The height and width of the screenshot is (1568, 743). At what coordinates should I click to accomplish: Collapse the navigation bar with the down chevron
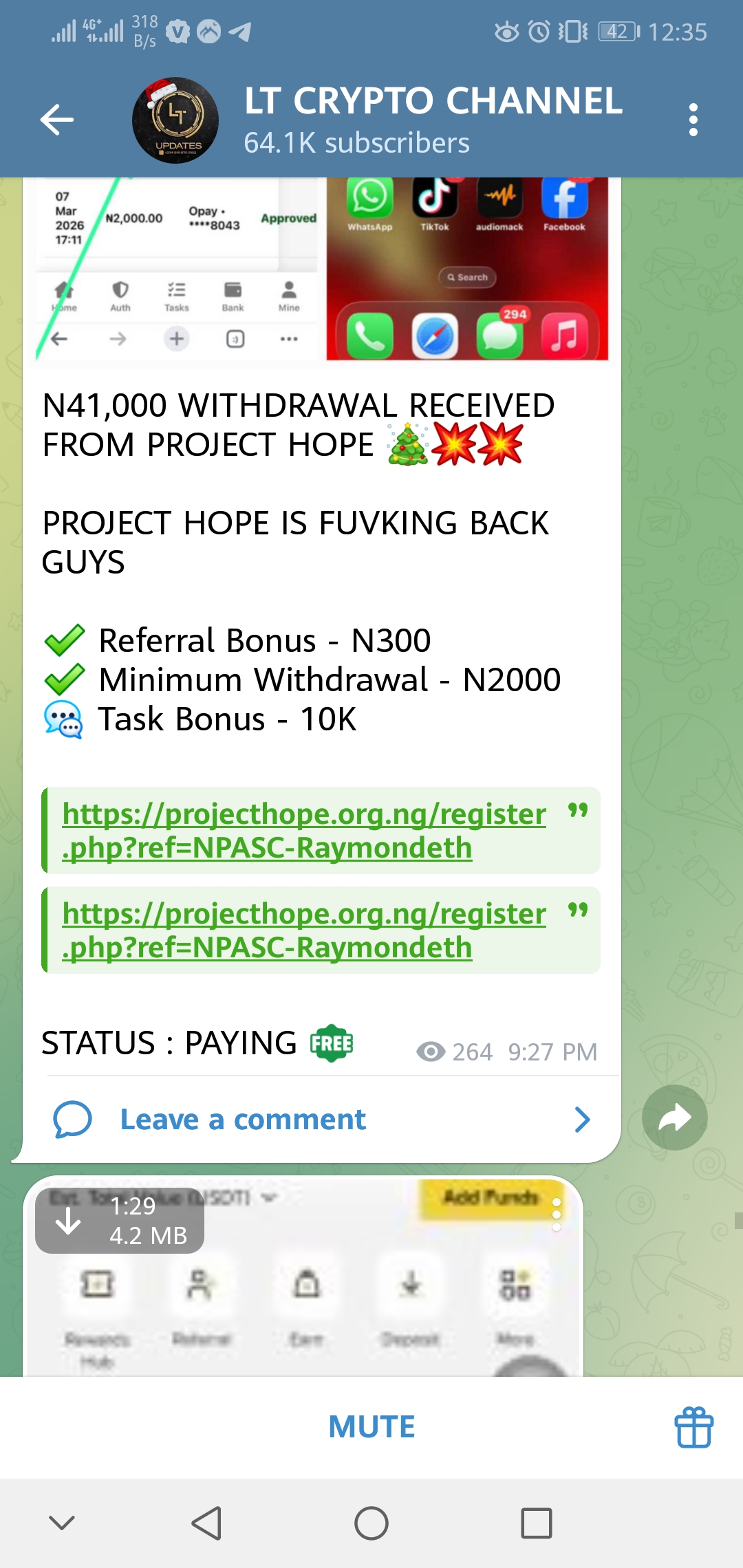pyautogui.click(x=62, y=1523)
